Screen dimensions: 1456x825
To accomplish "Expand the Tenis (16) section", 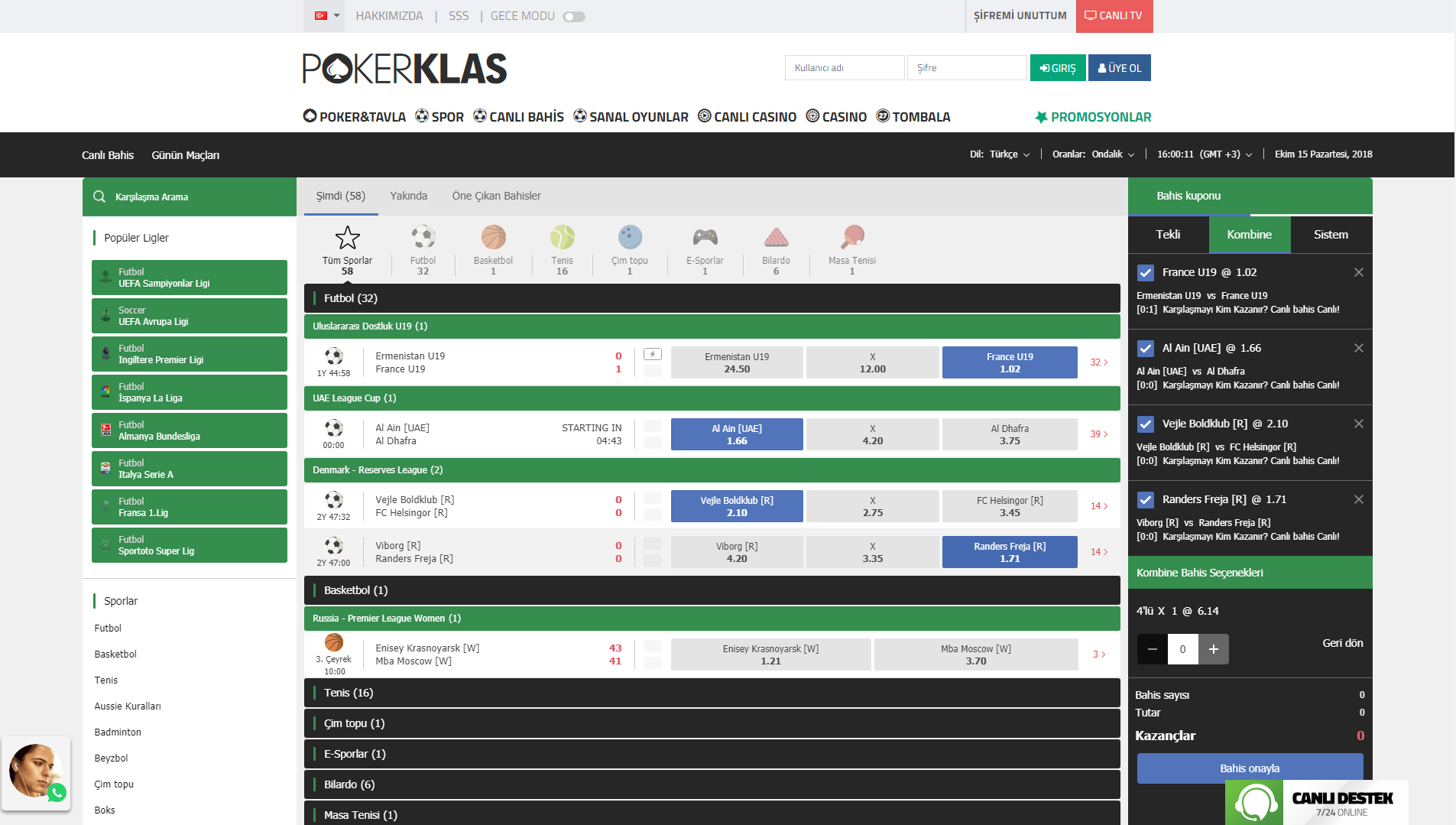I will tap(712, 693).
